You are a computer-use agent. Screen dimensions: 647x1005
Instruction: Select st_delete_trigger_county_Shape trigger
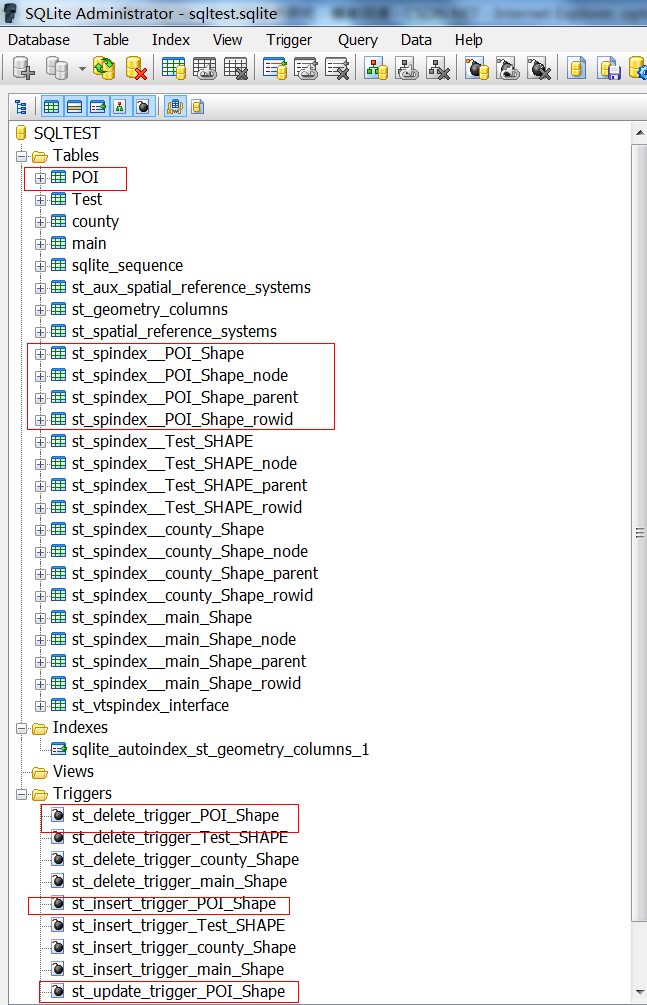click(x=185, y=860)
